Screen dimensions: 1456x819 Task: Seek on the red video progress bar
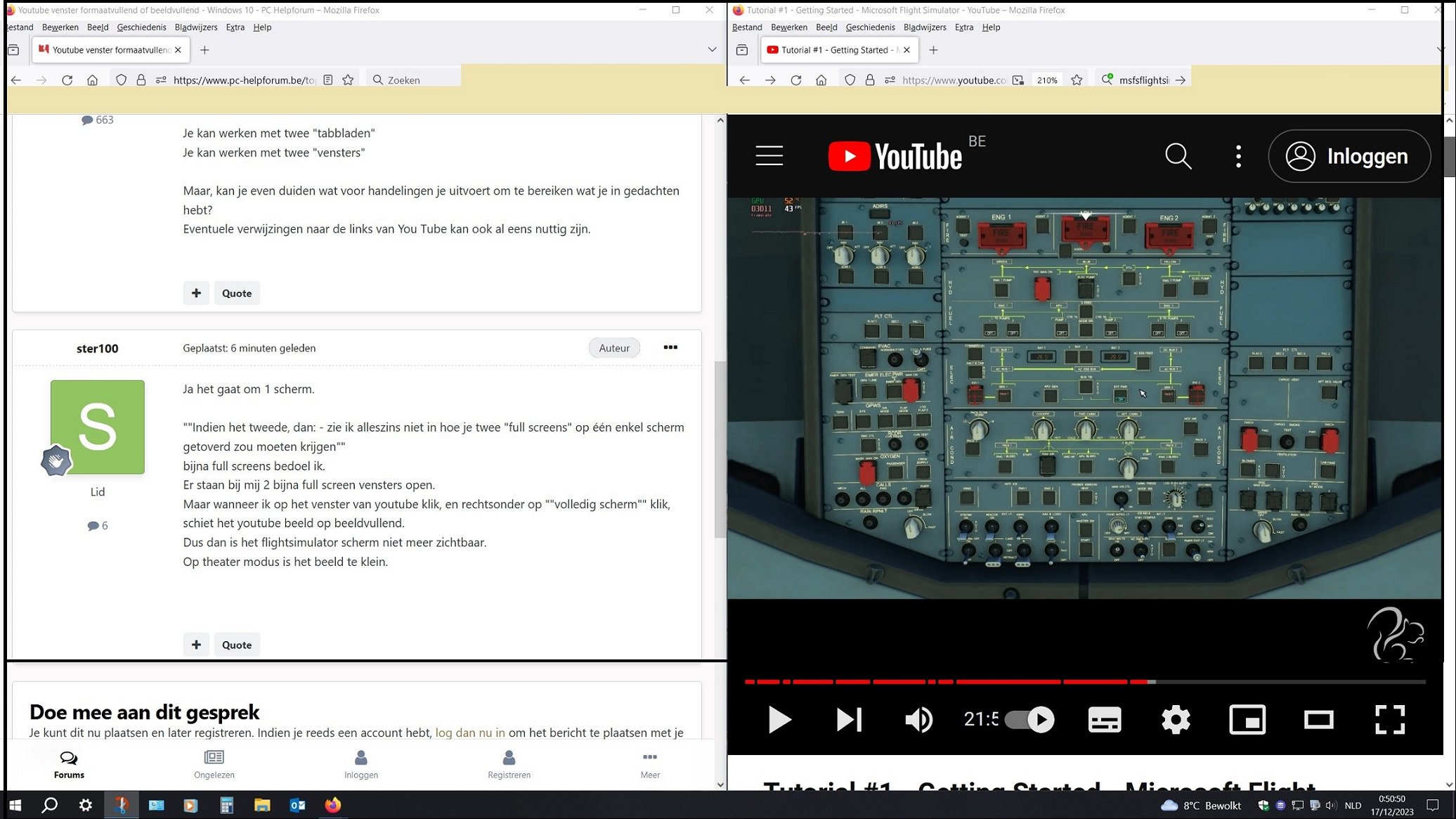[x=1085, y=681]
